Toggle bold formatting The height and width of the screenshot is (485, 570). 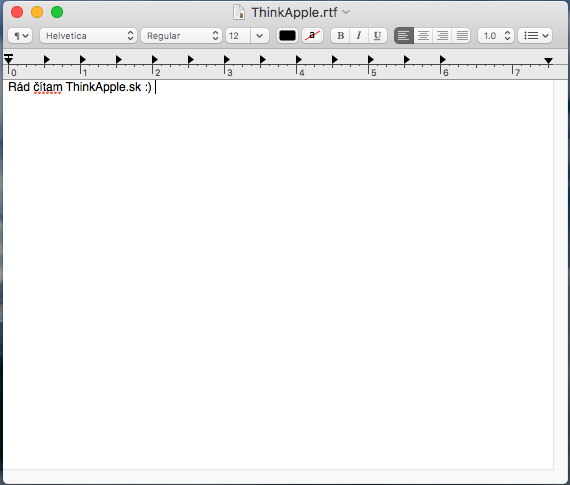(x=341, y=36)
